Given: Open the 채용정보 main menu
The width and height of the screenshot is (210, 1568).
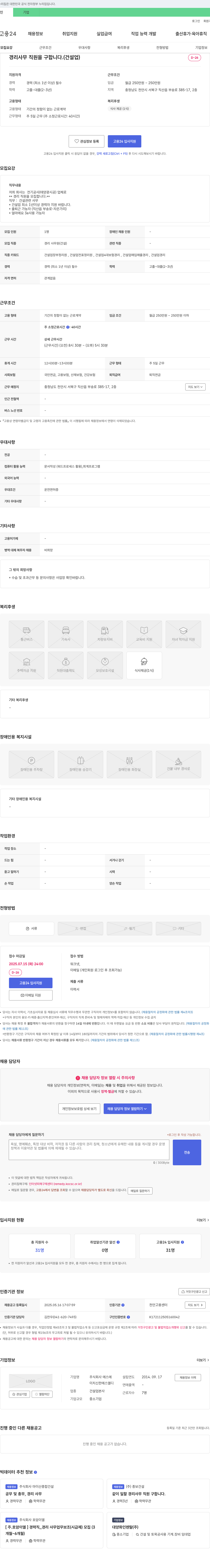Looking at the screenshot, I should (35, 34).
